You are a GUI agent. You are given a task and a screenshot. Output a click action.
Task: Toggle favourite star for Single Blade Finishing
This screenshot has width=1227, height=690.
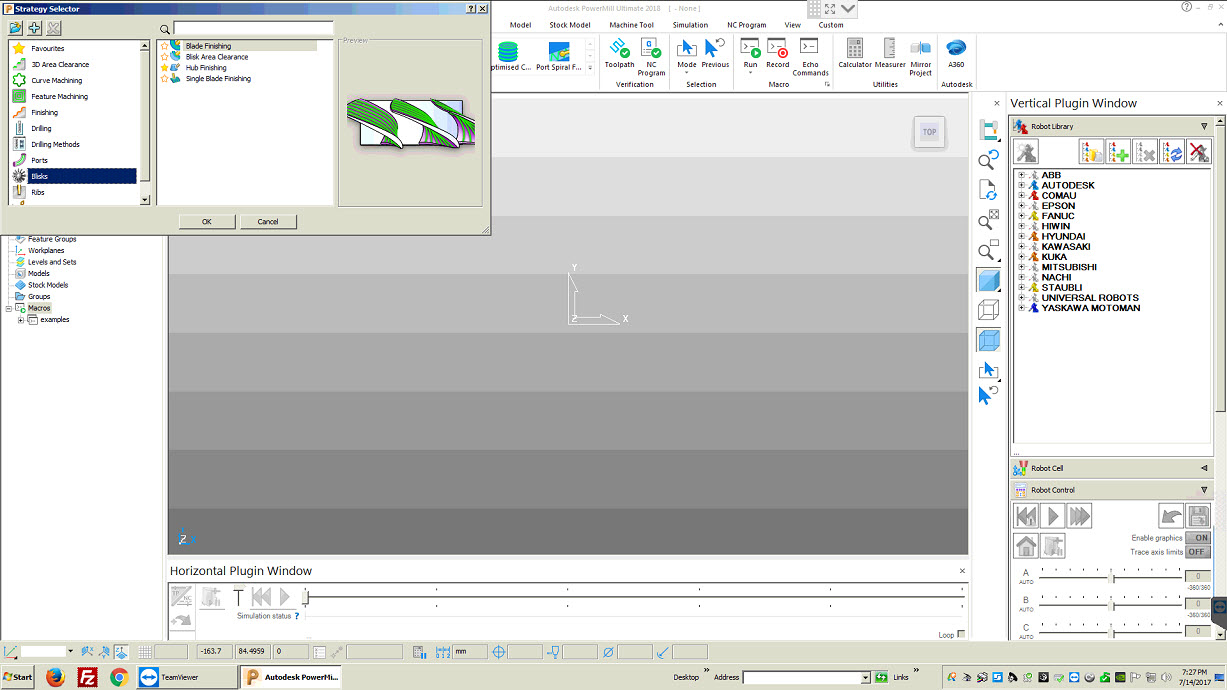(164, 79)
